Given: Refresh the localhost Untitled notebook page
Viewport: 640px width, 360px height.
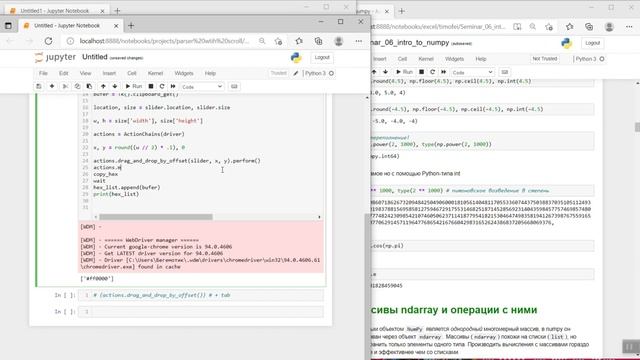Looking at the screenshot, I should 49,41.
